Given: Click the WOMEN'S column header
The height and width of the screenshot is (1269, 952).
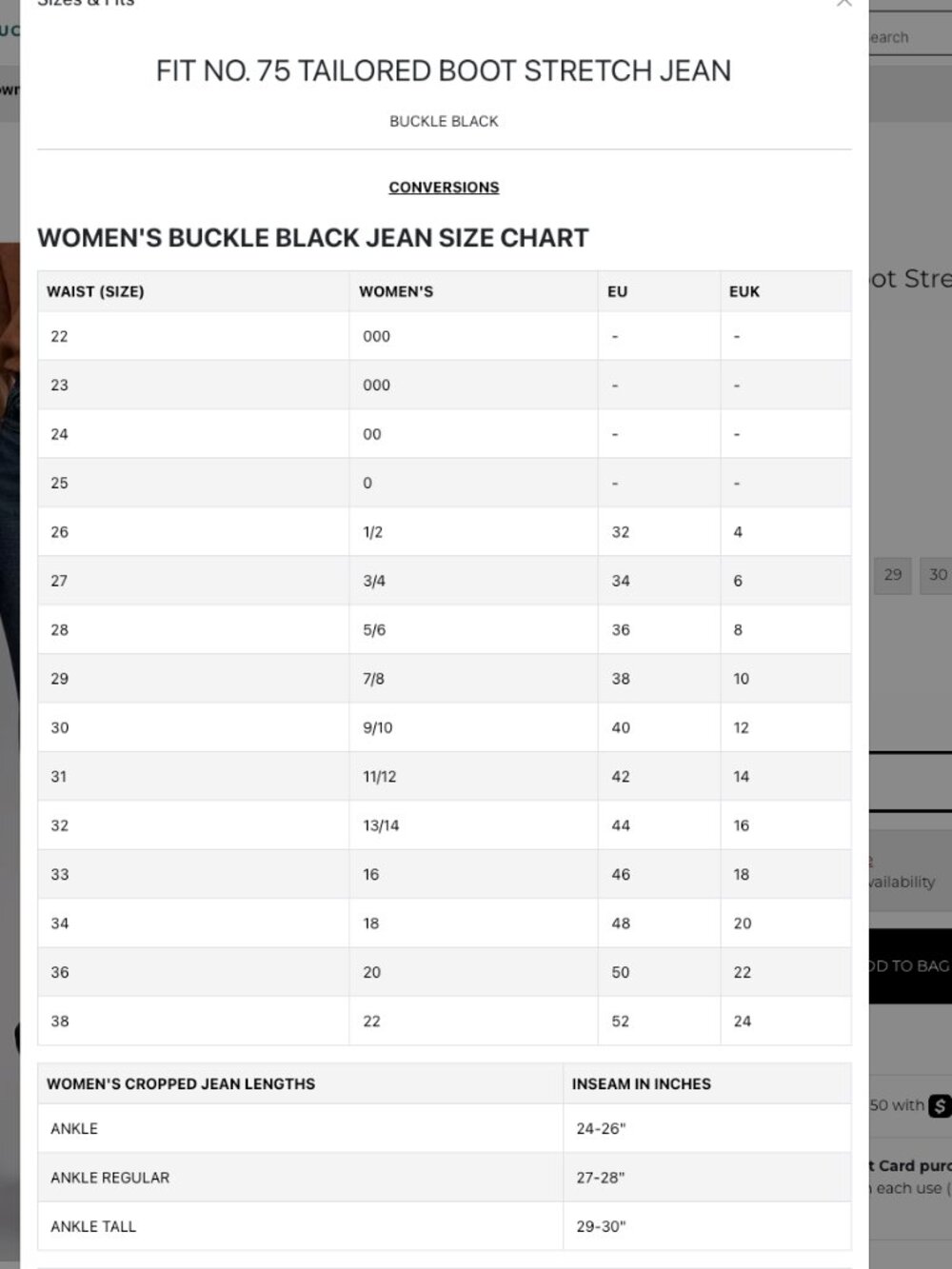Looking at the screenshot, I should 396,291.
